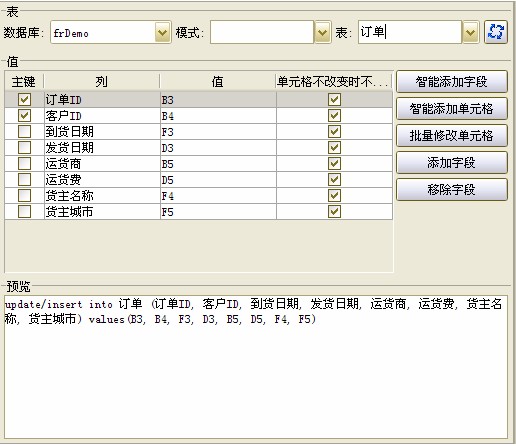516x446 pixels.
Task: Toggle unchanged-cell checkbox in 订单ID row
Action: pos(334,99)
